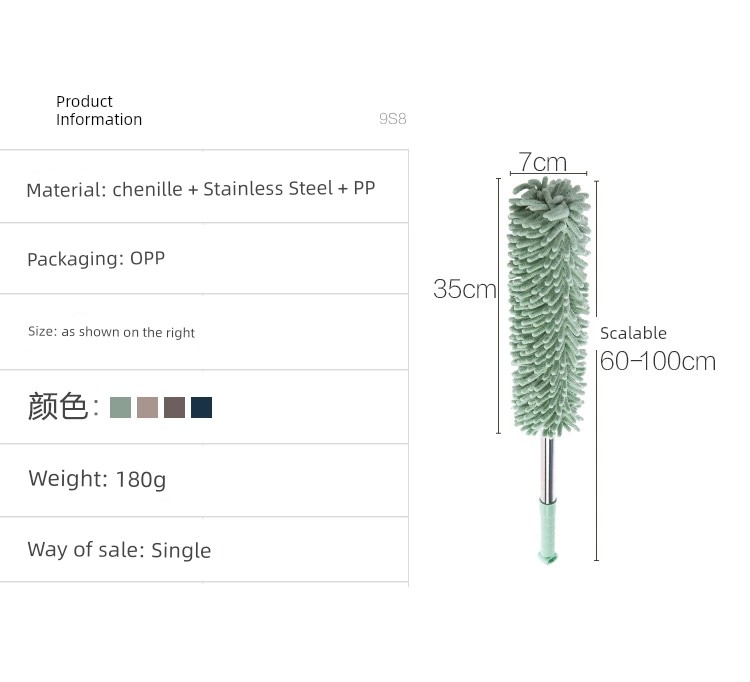This screenshot has height=682, width=750.
Task: Click the Way of sale: Single row
Action: (x=204, y=550)
